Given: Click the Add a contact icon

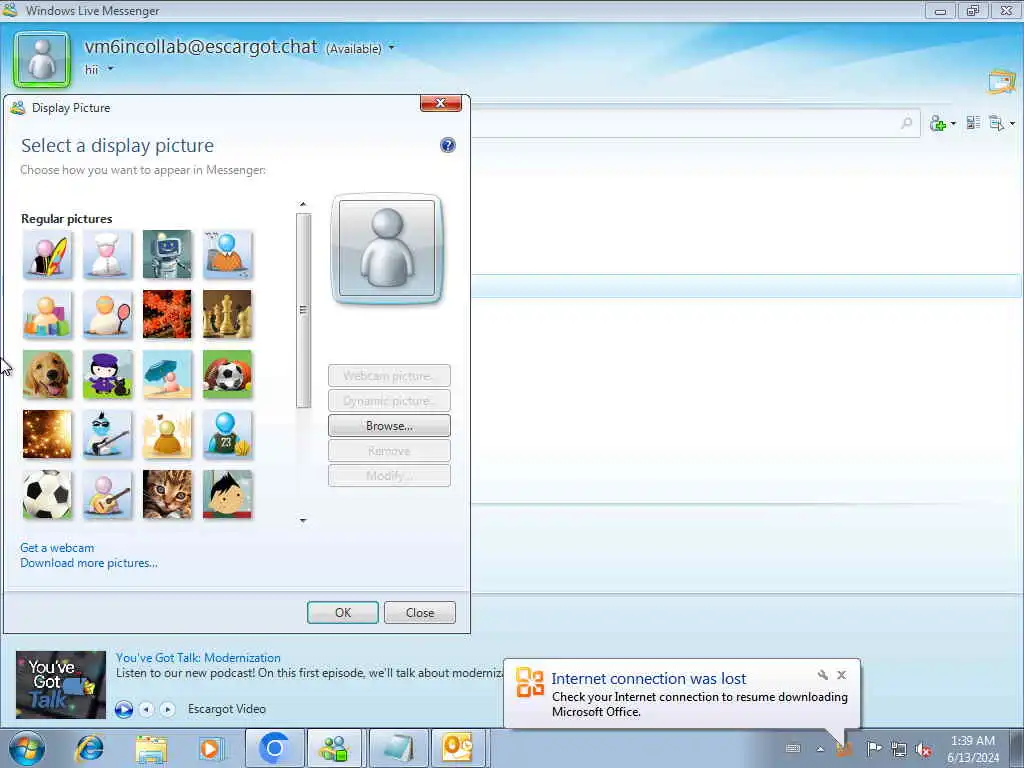Looking at the screenshot, I should 938,123.
